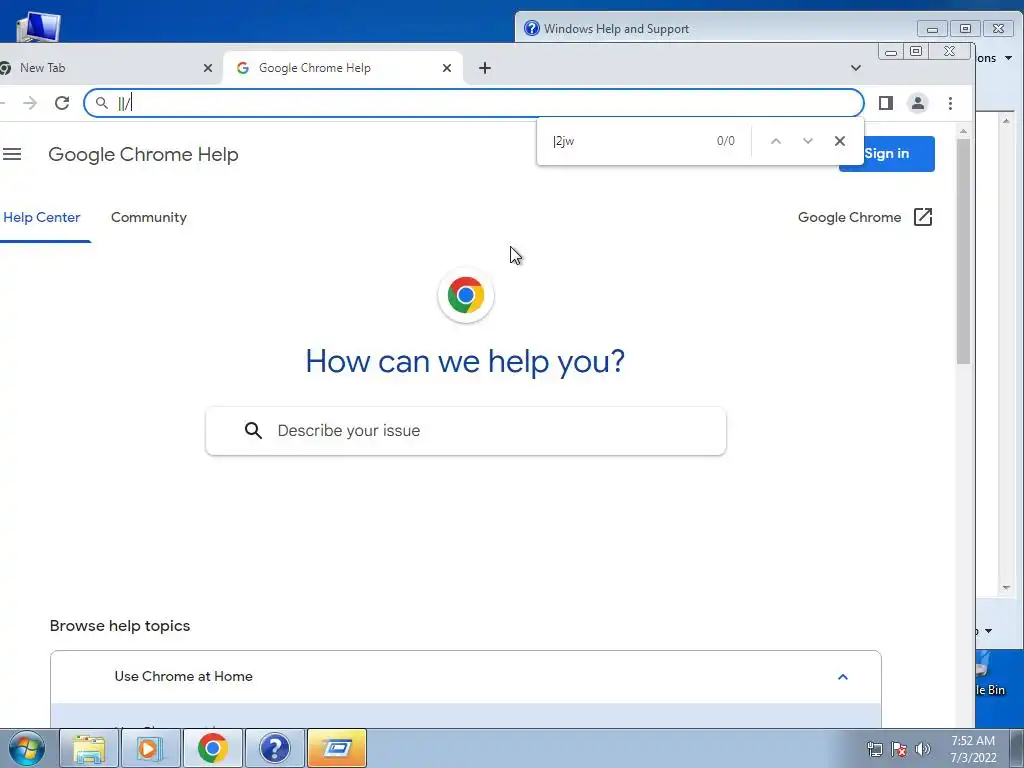1024x768 pixels.
Task: Reload the page with the refresh icon
Action: pyautogui.click(x=62, y=103)
